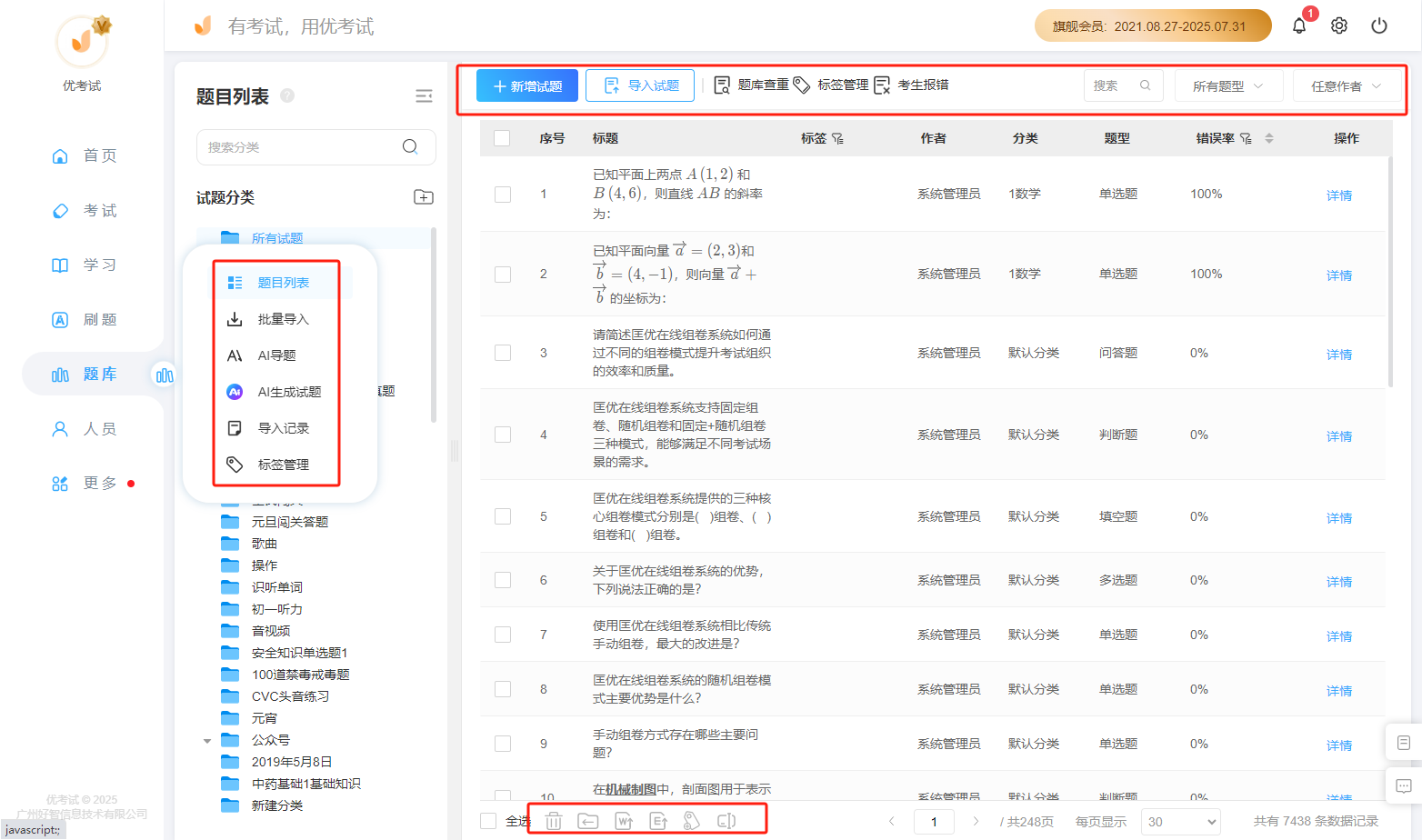Collapse the category panel via list-menu icon
Screen dimensions: 1422x840
424,95
